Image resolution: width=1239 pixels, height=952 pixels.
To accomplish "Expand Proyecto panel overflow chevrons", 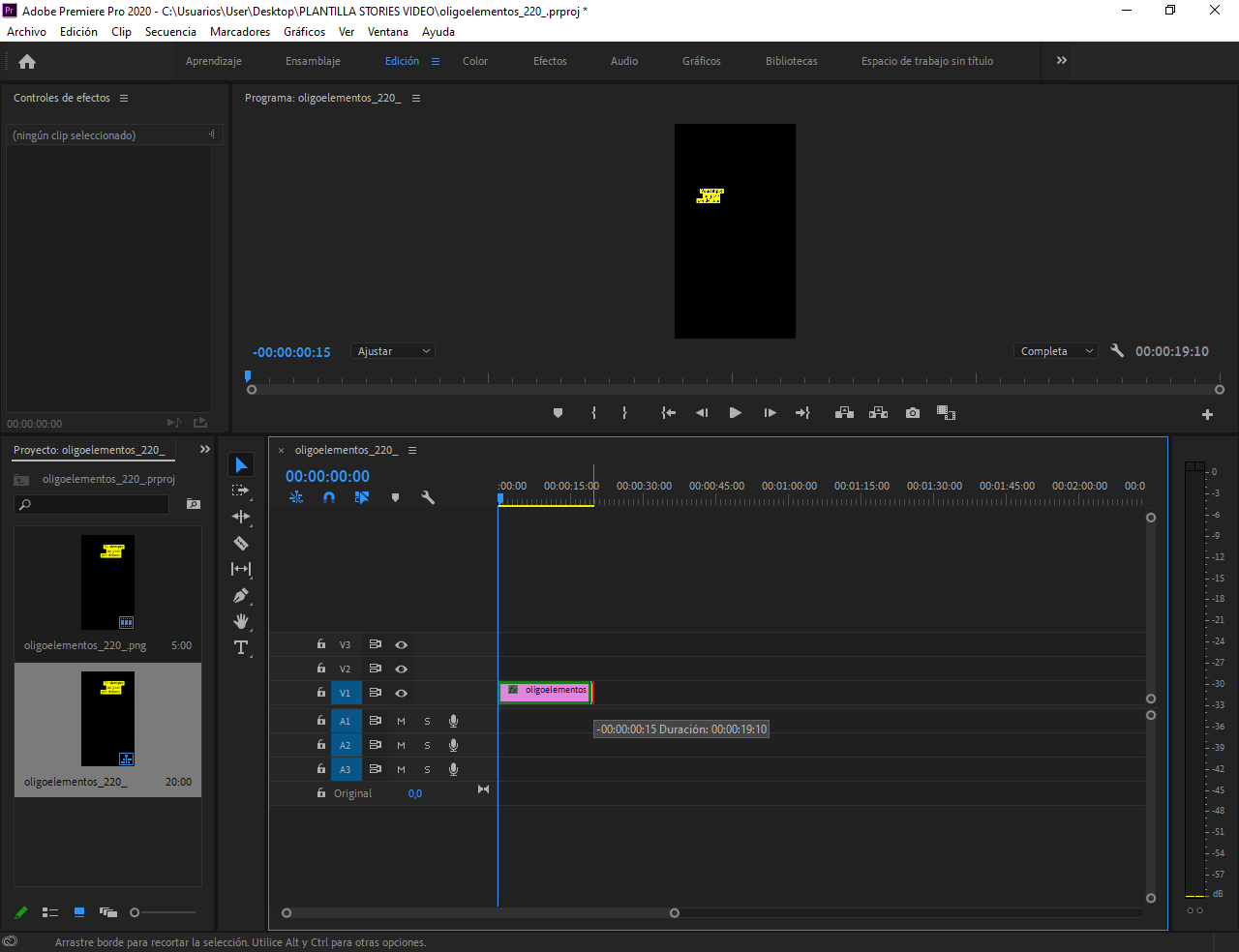I will tap(205, 449).
